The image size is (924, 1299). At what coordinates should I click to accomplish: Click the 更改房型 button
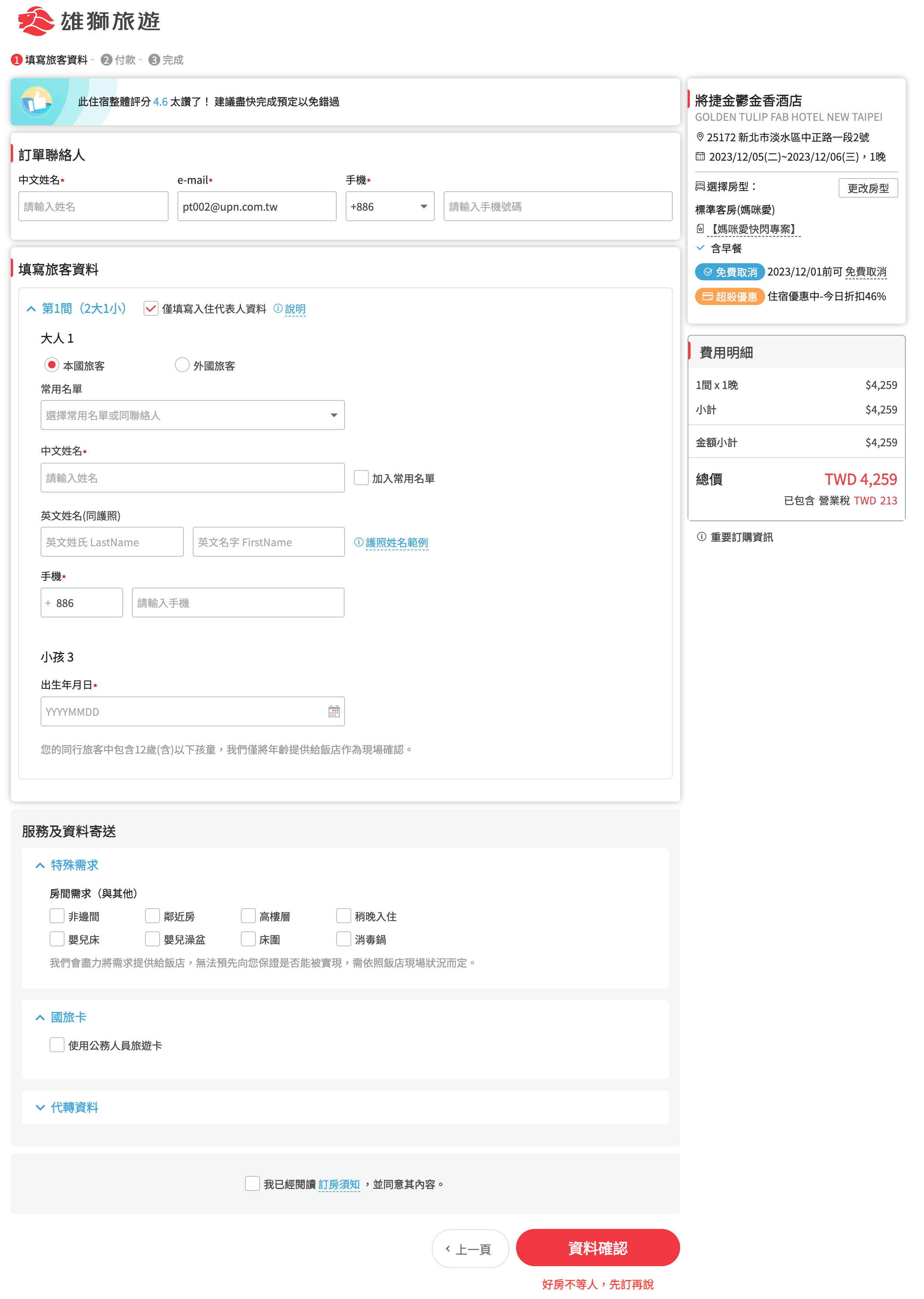point(869,188)
